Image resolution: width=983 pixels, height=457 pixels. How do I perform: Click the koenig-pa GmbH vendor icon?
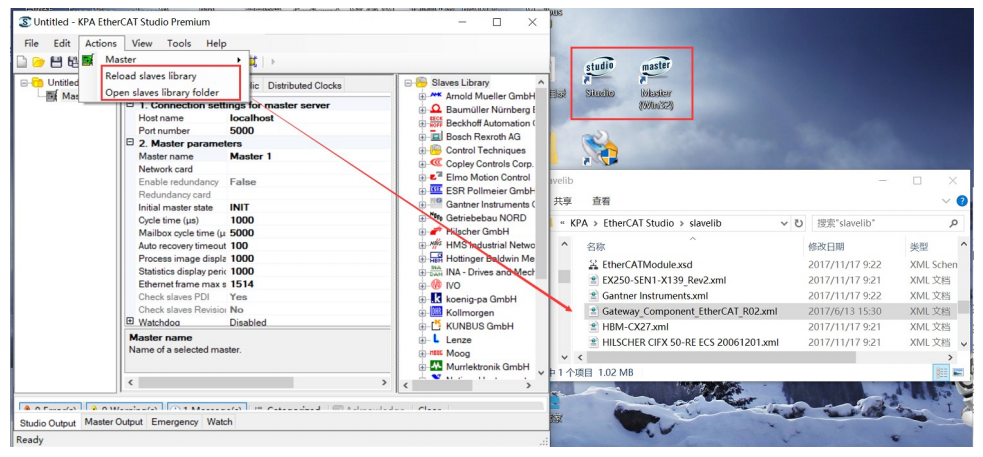pyautogui.click(x=436, y=299)
